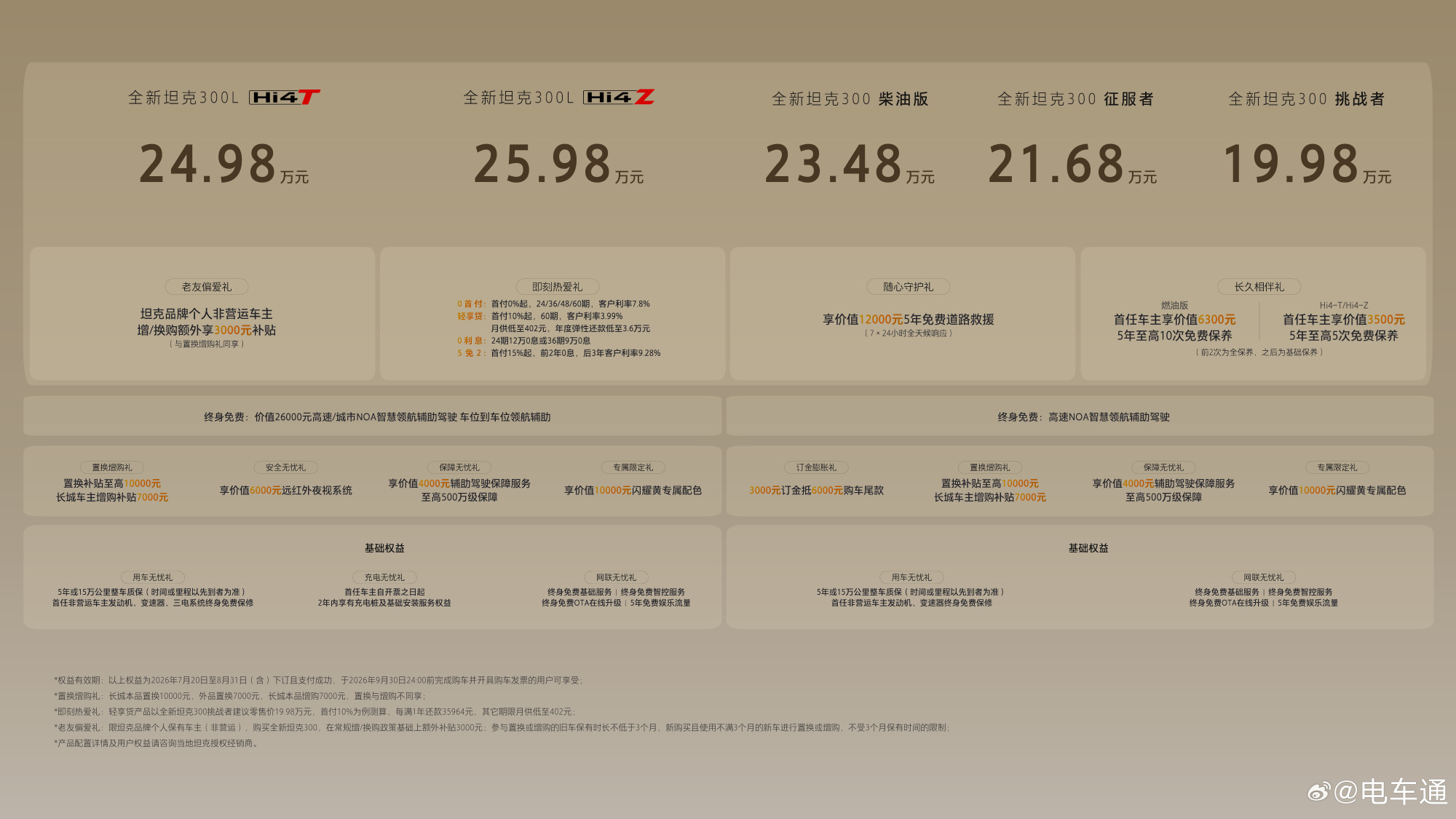Click the *权益有效期 footnote

(318, 680)
